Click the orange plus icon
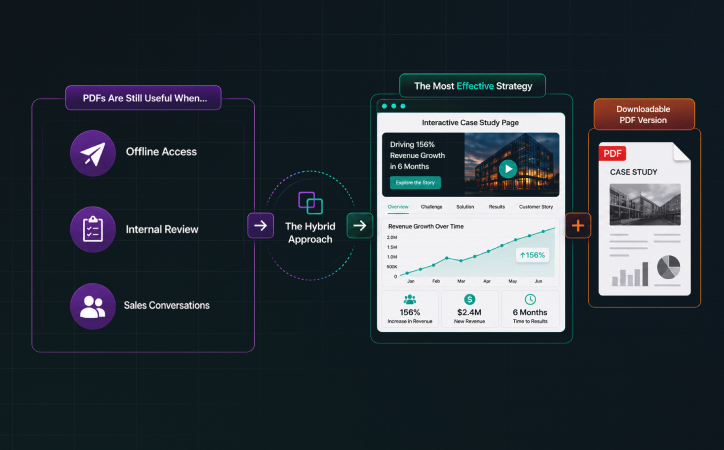Screen dimensions: 724x450 578,226
